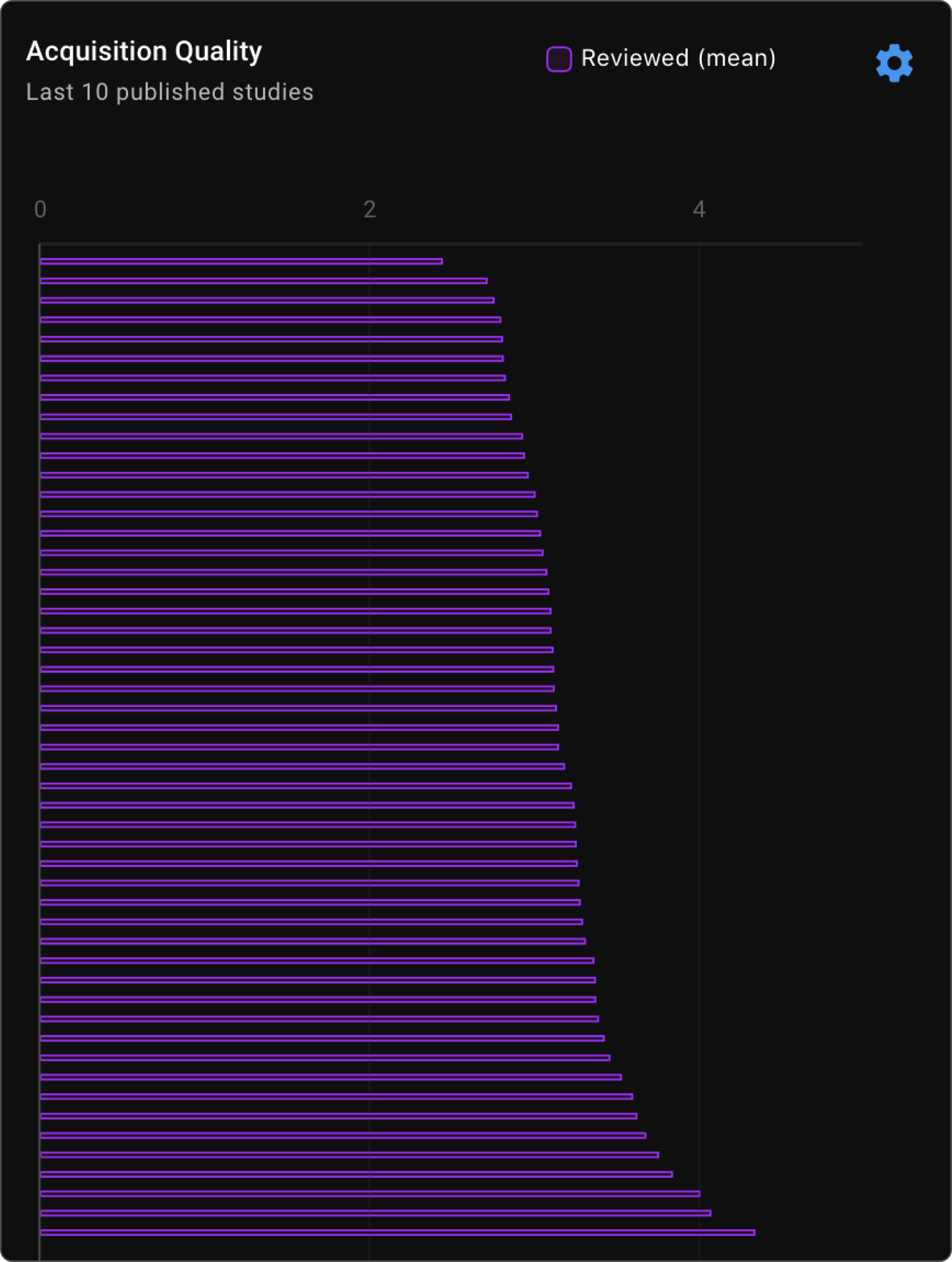Click the fifth bar from the bottom

tap(349, 1155)
